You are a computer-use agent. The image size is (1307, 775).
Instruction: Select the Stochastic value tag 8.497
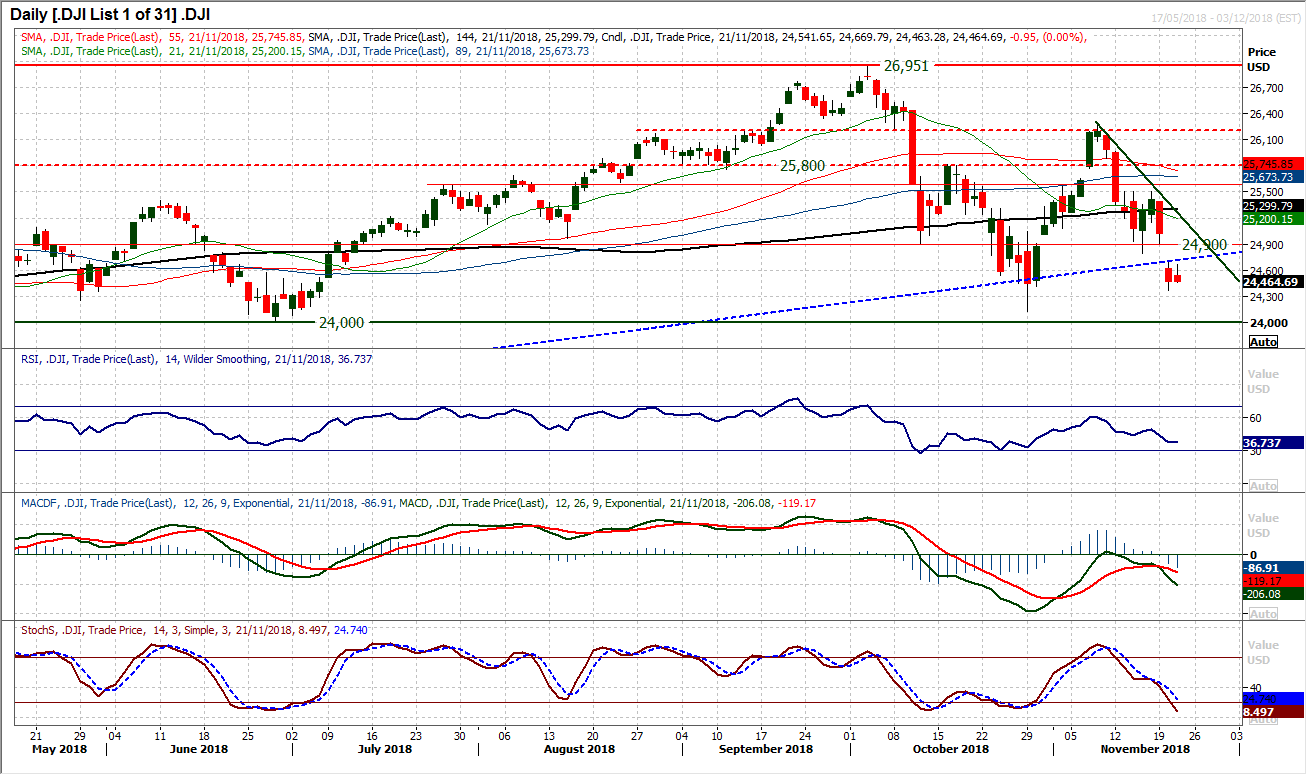pos(1272,712)
